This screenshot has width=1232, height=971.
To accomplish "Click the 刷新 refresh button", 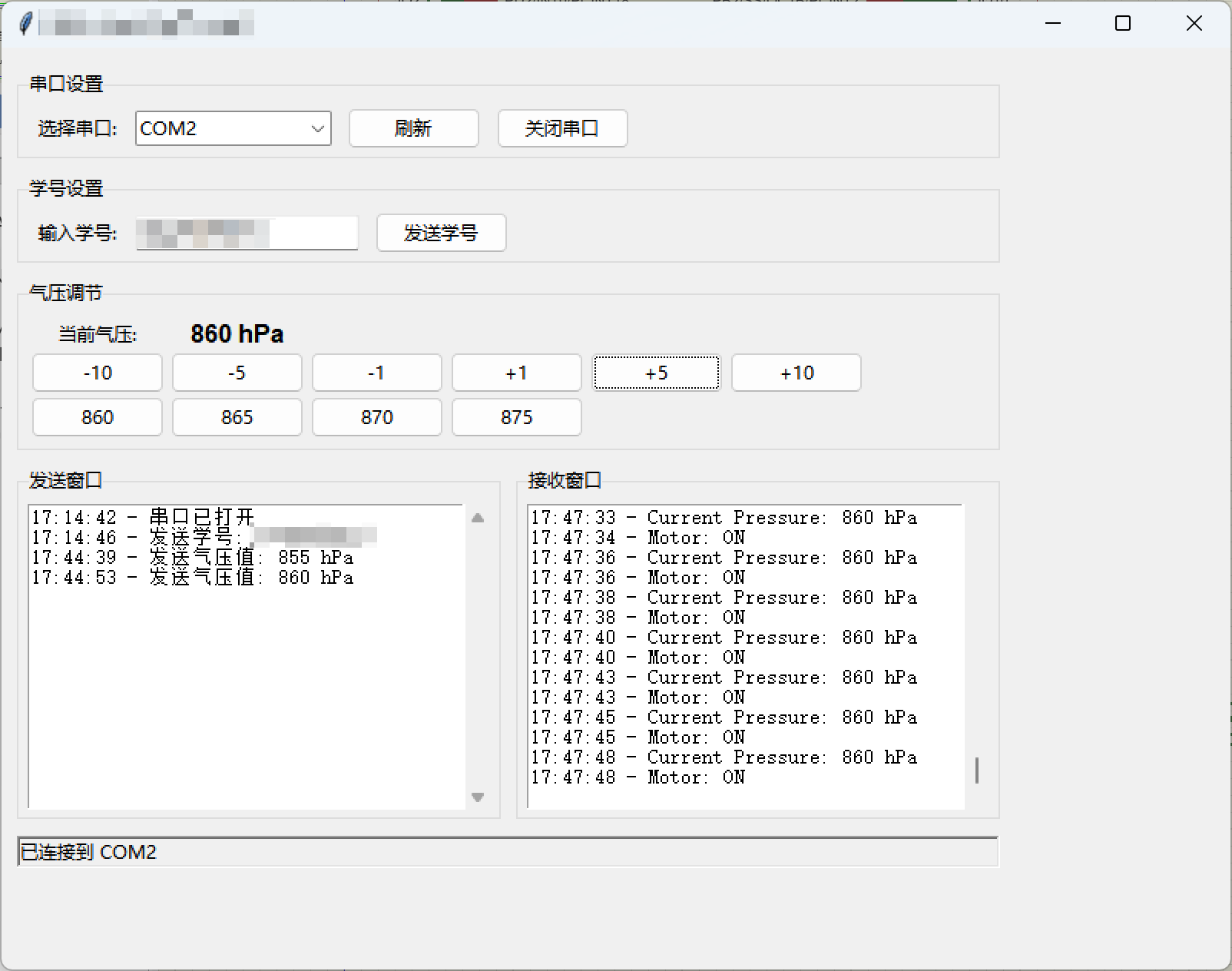I will [413, 128].
